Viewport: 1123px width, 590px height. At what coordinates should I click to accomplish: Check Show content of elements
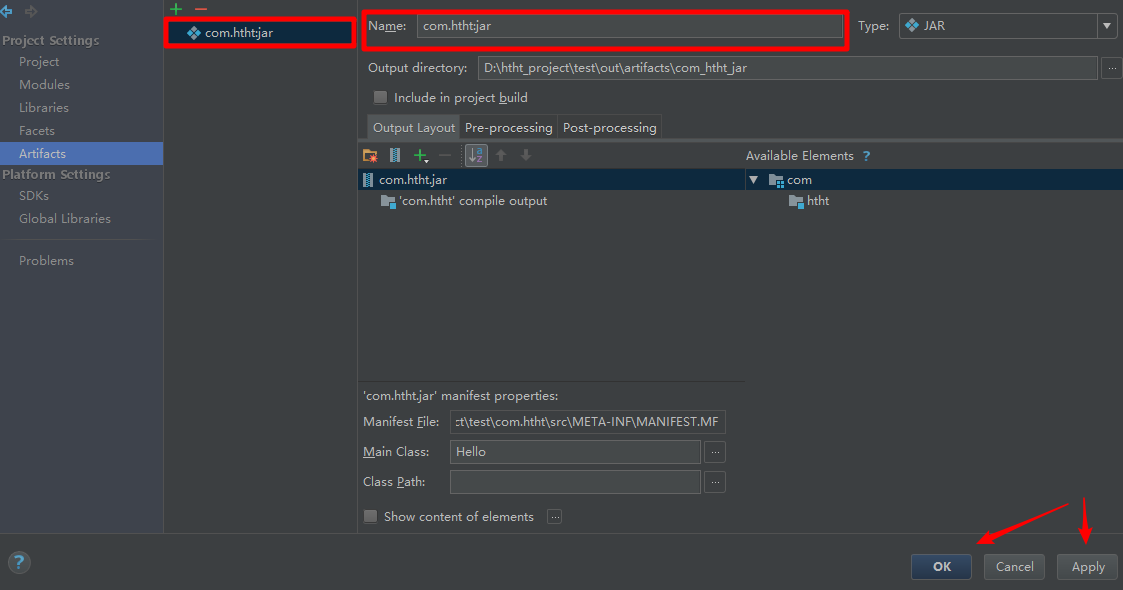coord(370,516)
